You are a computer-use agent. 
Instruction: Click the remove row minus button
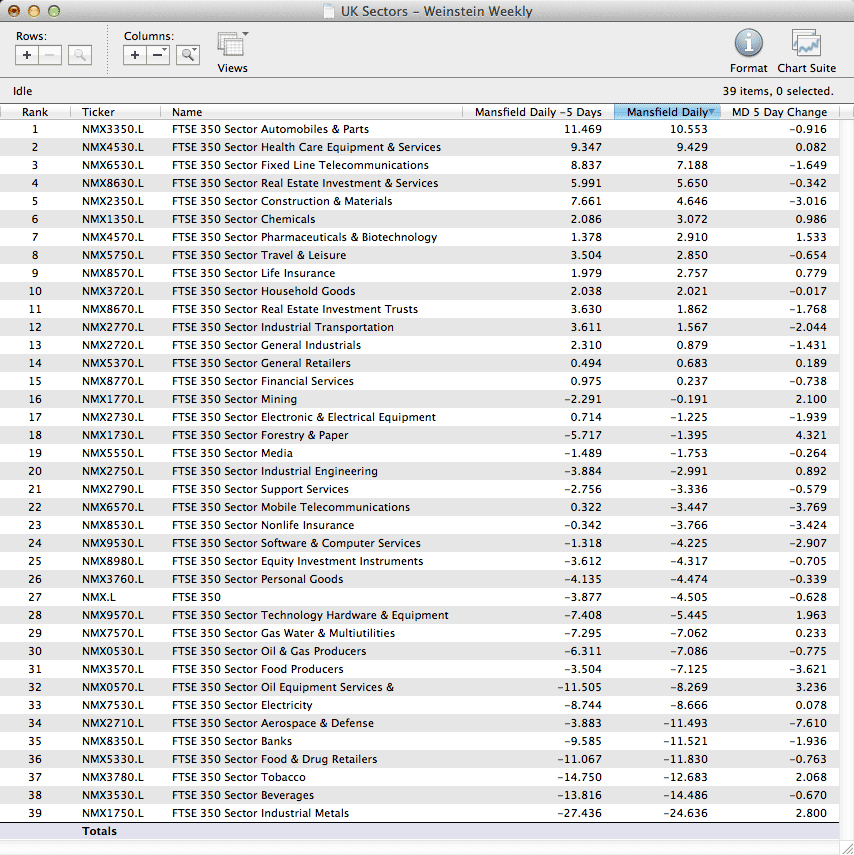tap(50, 55)
